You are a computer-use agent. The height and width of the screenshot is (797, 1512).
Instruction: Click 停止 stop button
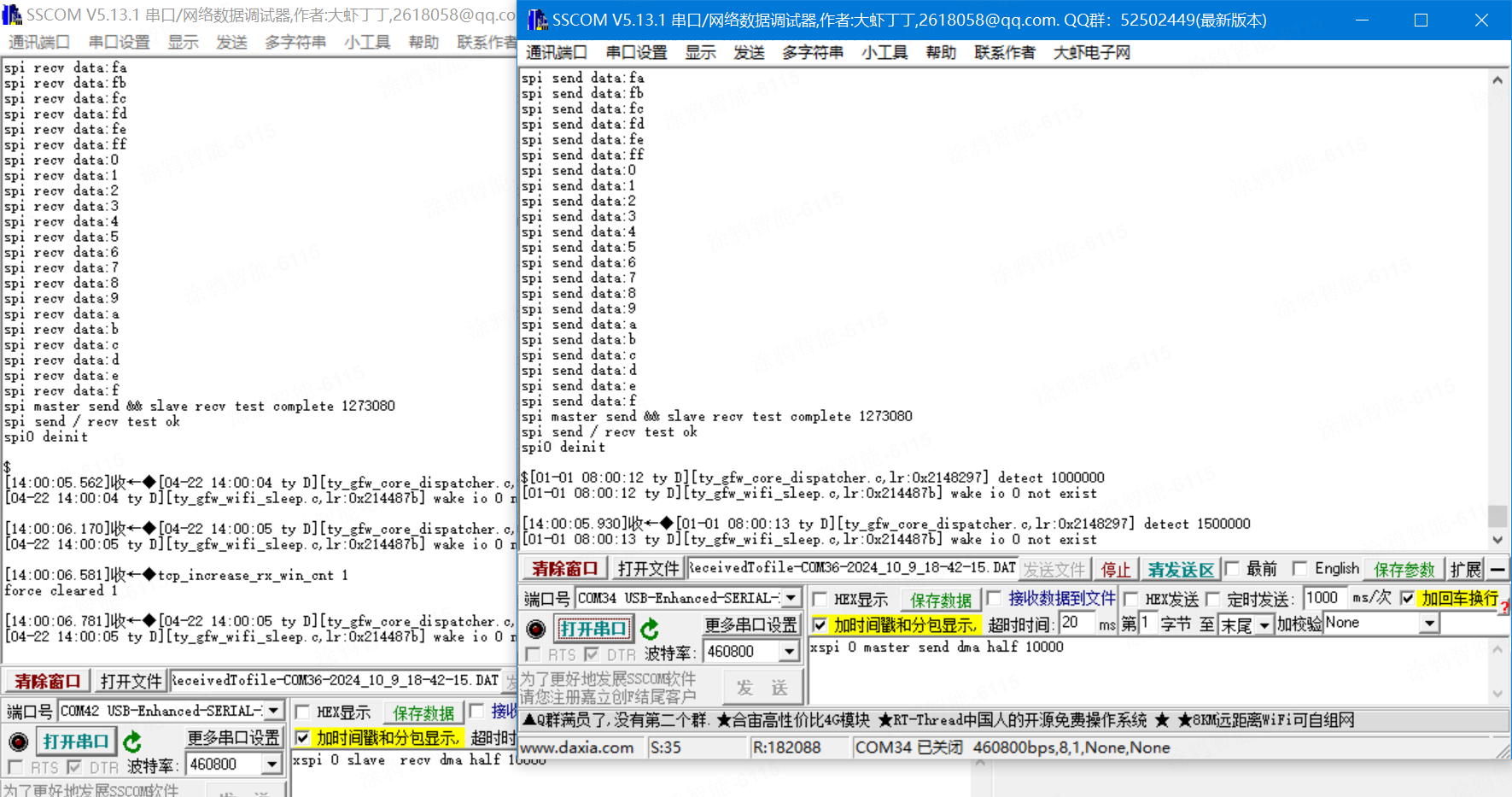(1116, 569)
